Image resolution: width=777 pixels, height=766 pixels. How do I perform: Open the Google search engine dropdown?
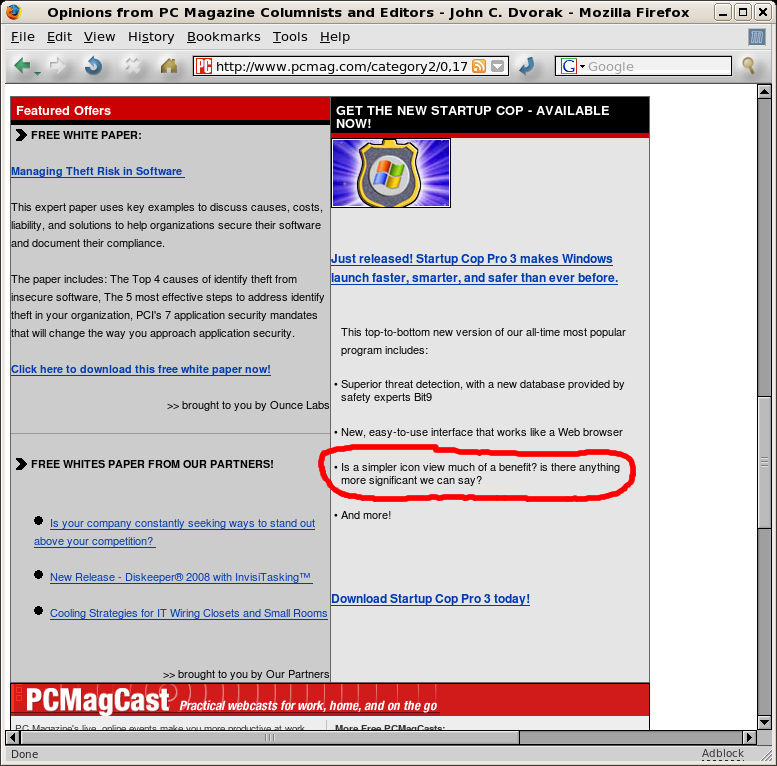(x=573, y=67)
